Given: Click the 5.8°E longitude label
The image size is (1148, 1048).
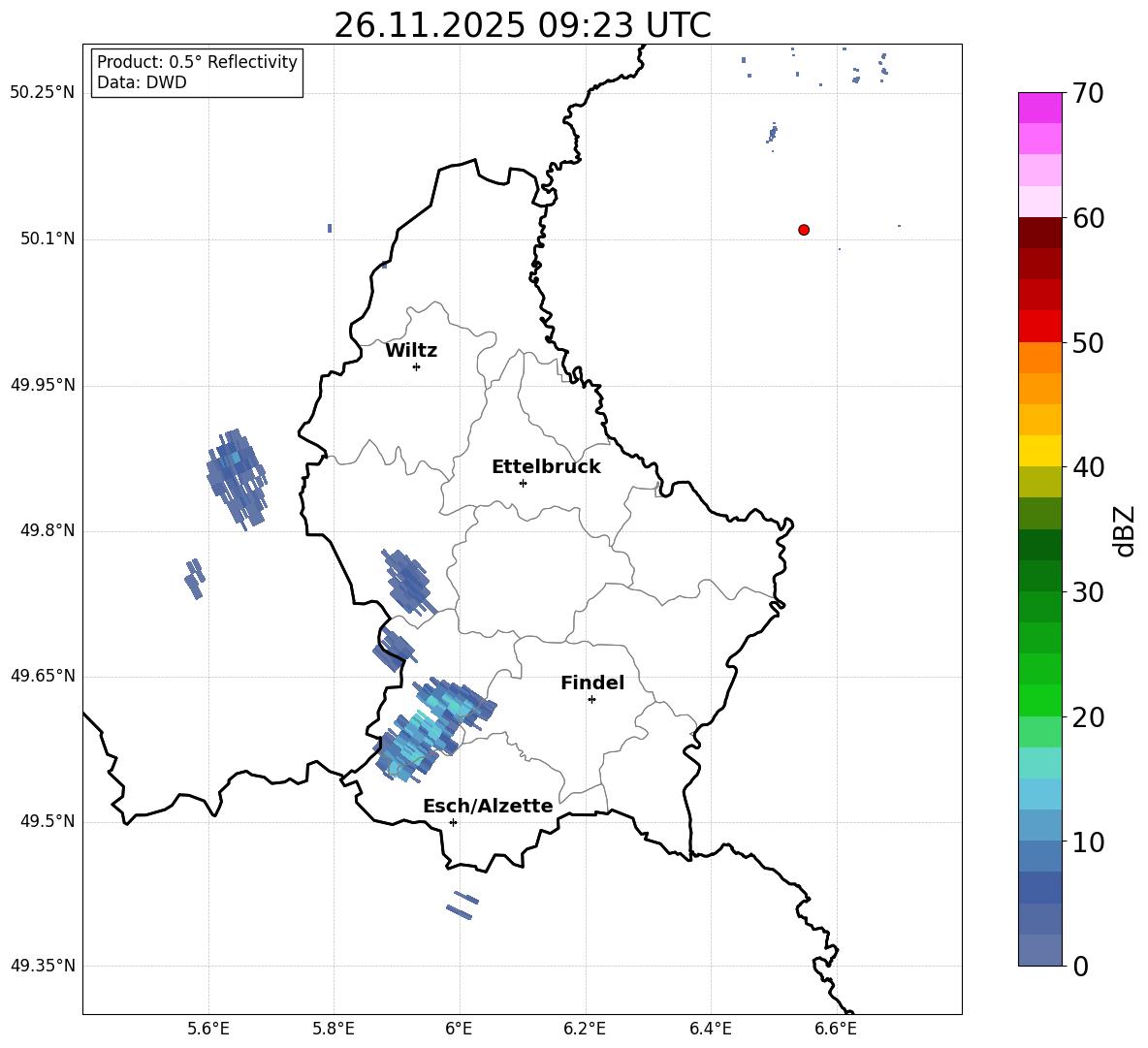Looking at the screenshot, I should [x=334, y=1029].
